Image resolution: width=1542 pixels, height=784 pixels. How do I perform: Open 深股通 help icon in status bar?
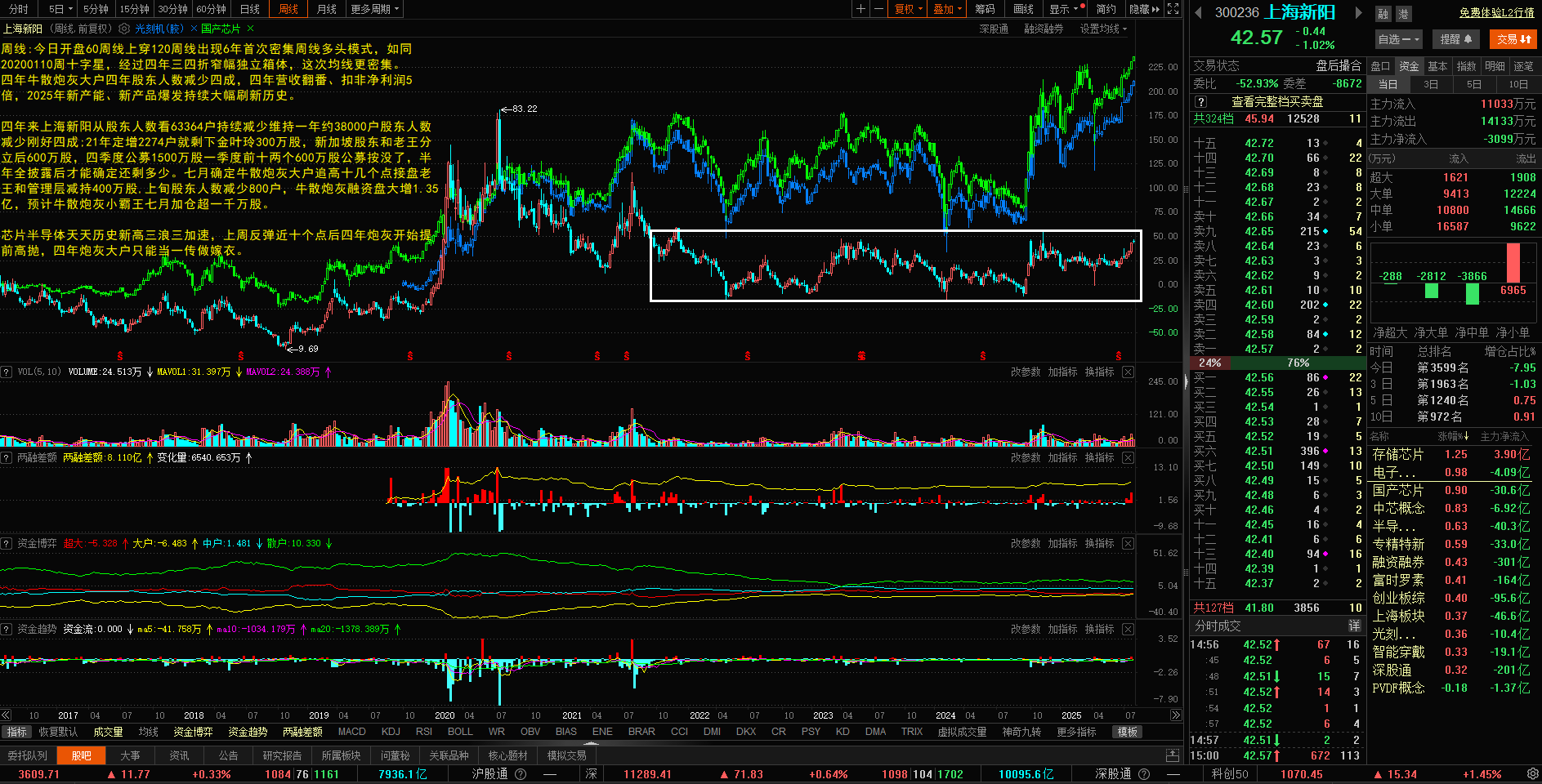pyautogui.click(x=1144, y=773)
